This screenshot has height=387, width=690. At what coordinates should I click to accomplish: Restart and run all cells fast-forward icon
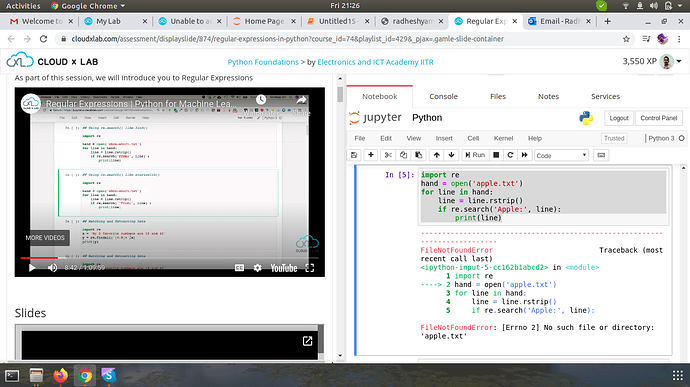[x=525, y=155]
